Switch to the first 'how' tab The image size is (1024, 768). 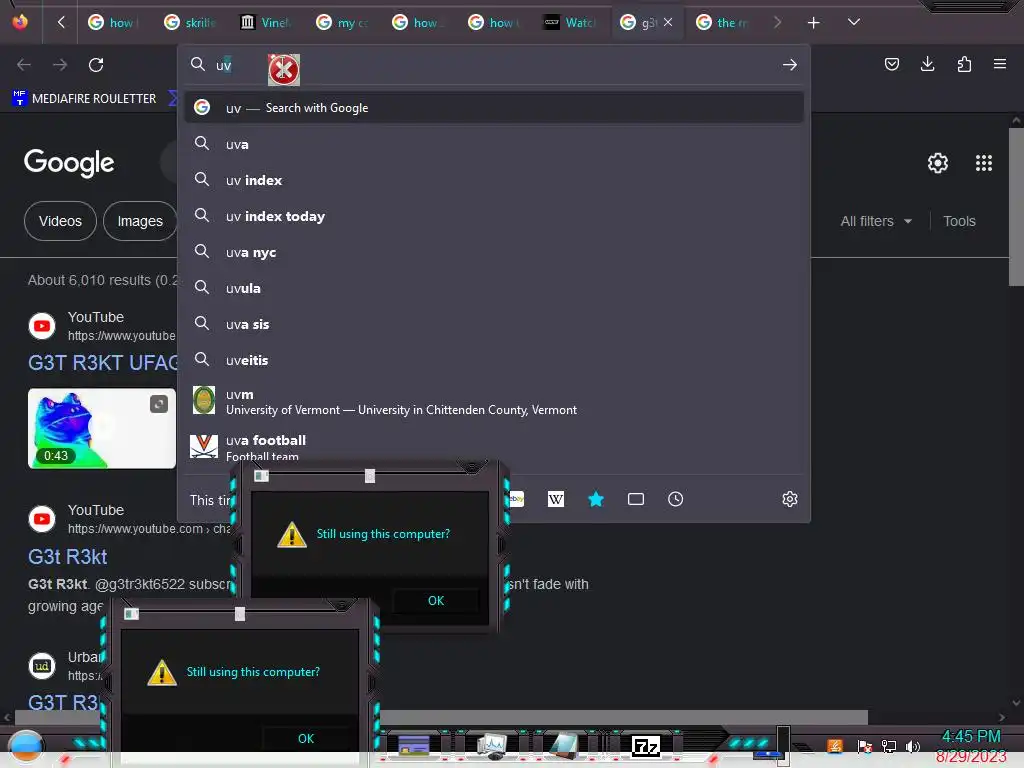(113, 23)
